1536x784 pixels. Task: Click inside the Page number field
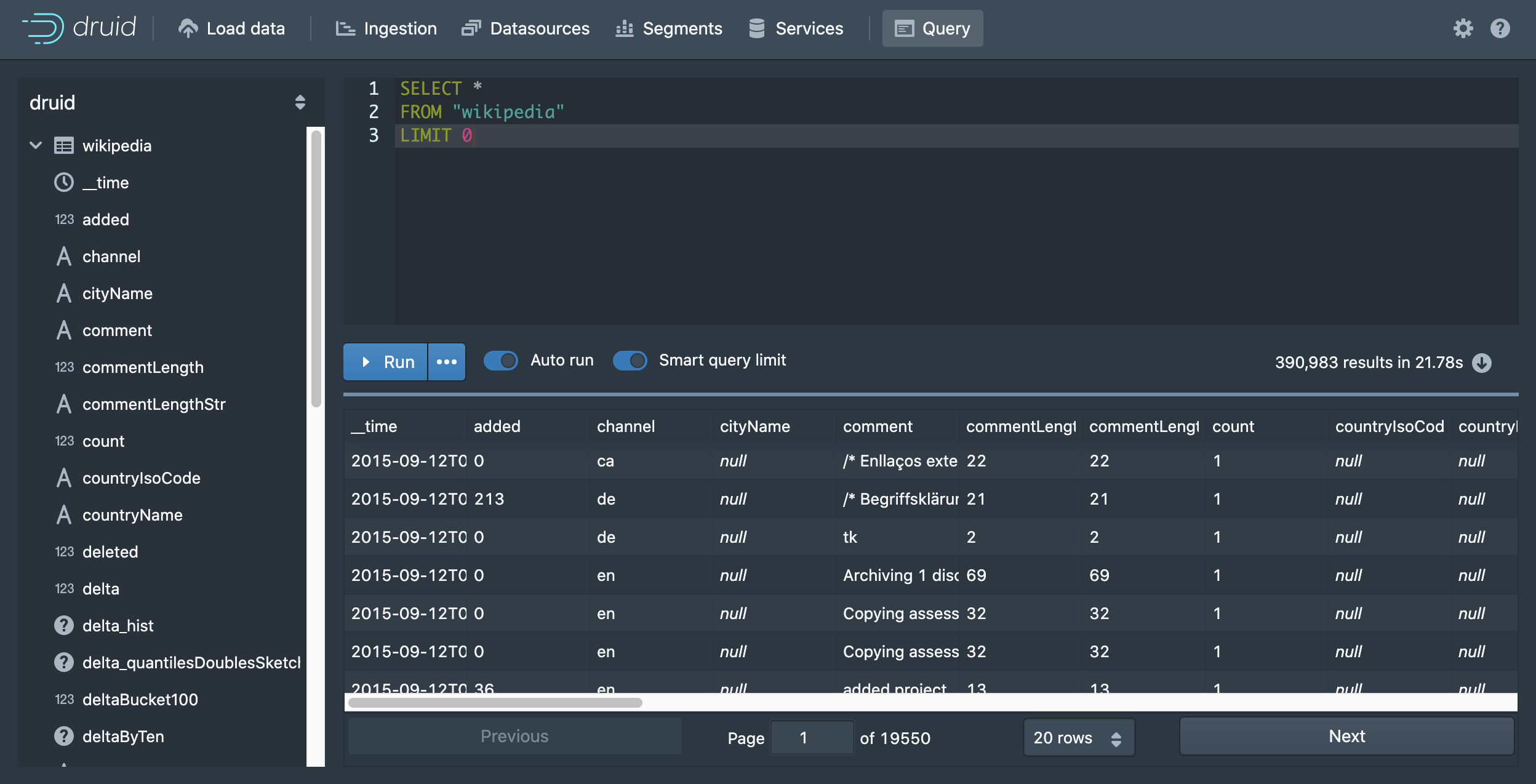[811, 737]
